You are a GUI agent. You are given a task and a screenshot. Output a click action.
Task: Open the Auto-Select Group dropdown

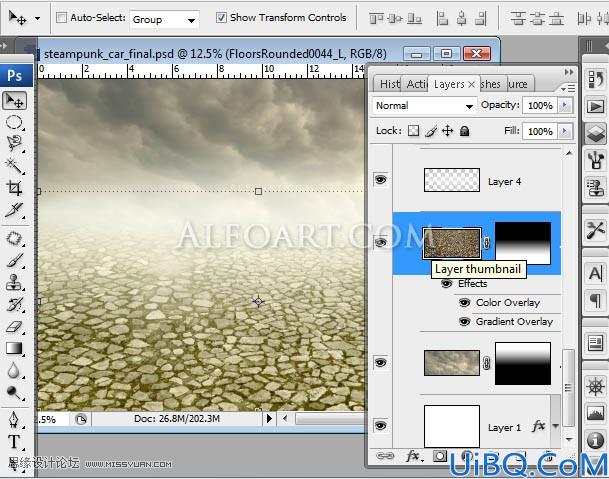click(x=164, y=19)
